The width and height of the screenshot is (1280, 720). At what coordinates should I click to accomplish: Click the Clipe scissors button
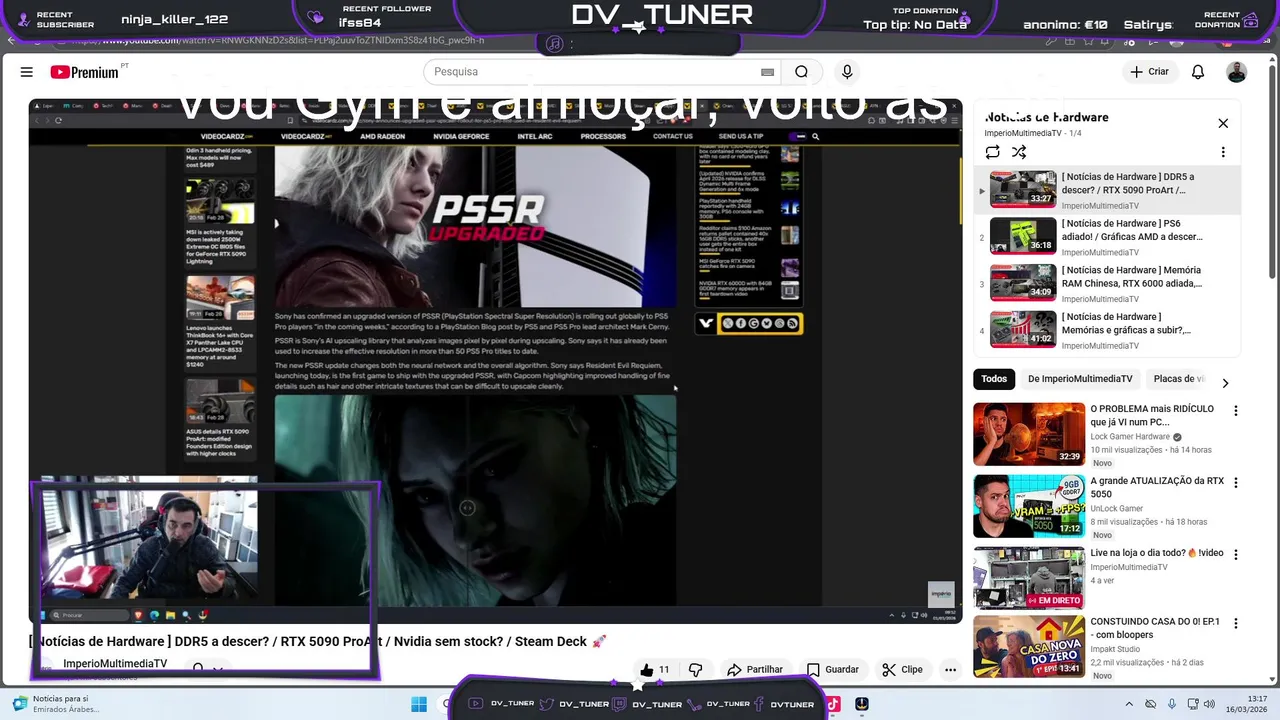pyautogui.click(x=902, y=670)
